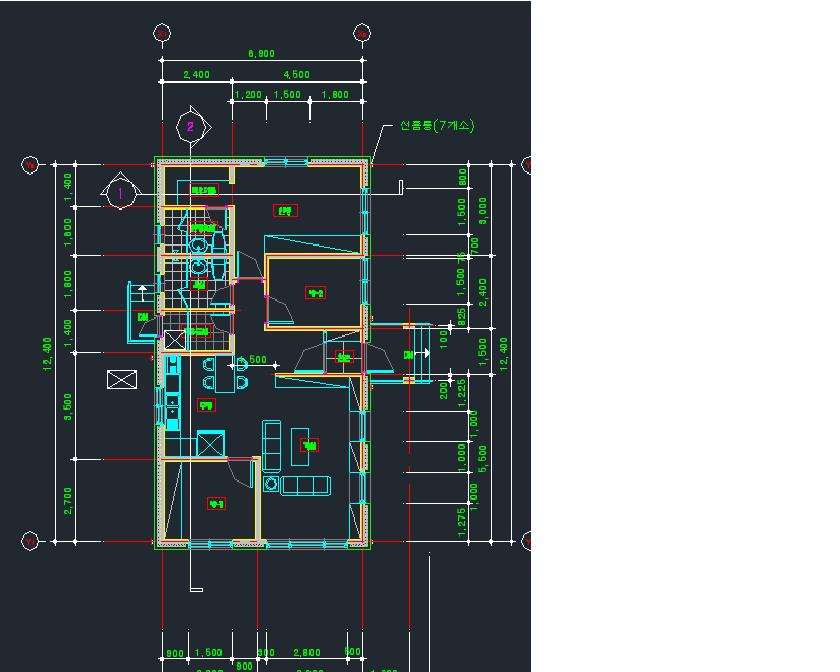Select section marker 1 at upper left
The height and width of the screenshot is (672, 840).
[120, 193]
